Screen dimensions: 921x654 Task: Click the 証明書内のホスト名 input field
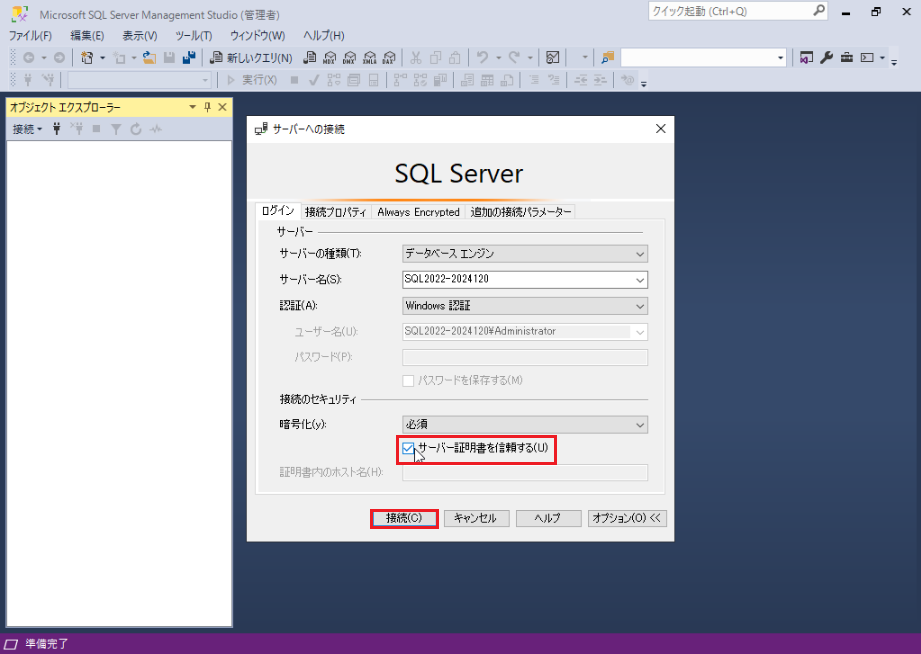[x=525, y=472]
